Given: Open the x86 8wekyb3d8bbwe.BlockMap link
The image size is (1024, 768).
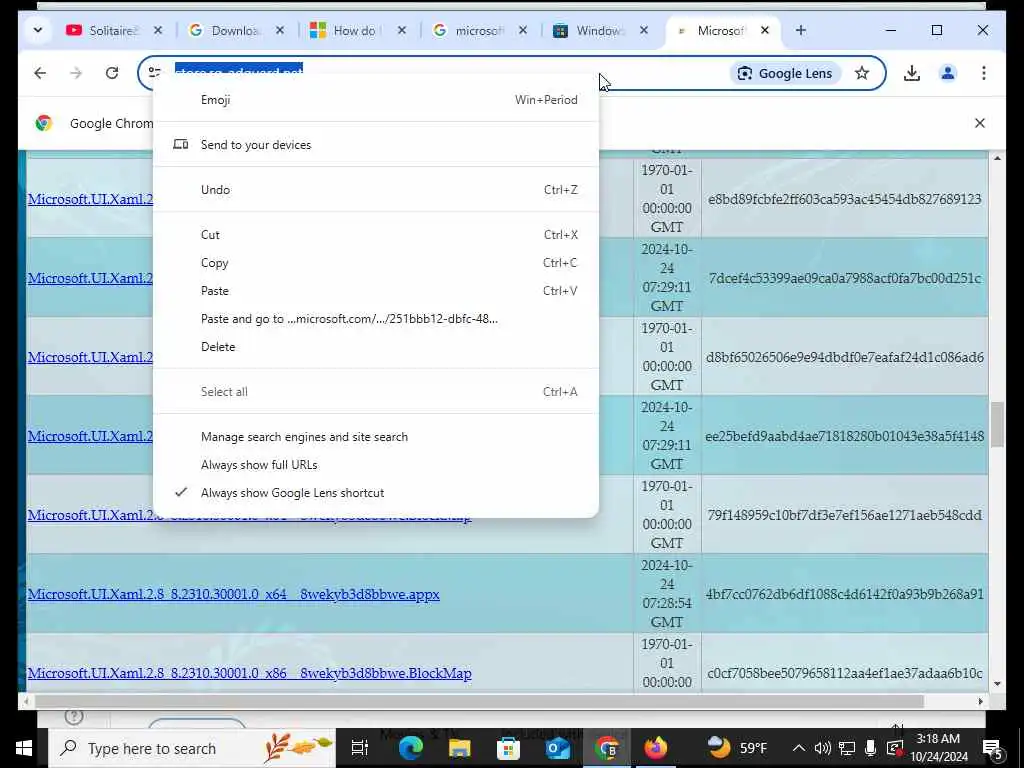Looking at the screenshot, I should (249, 673).
